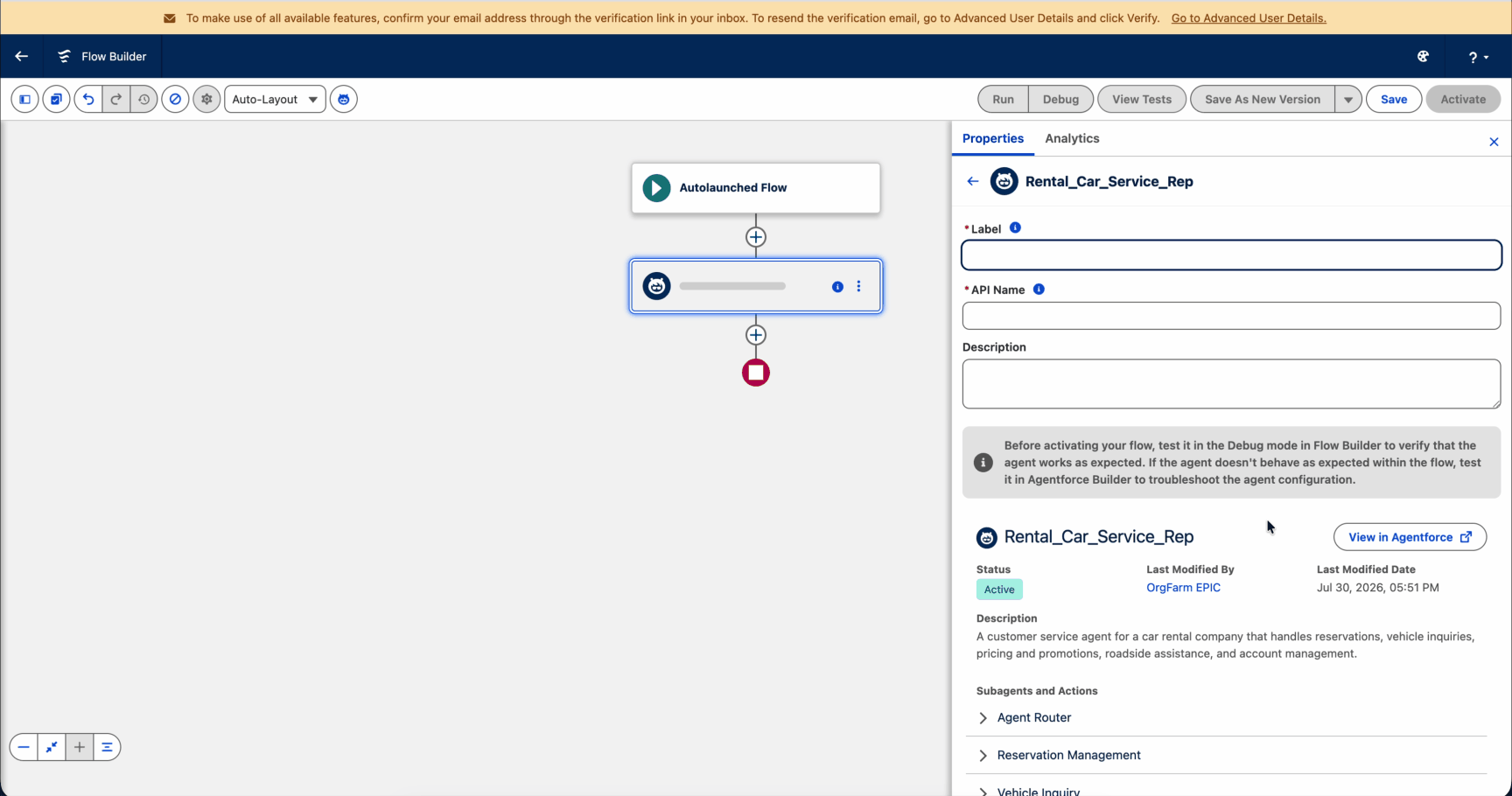Click the Active status badge
This screenshot has height=796, width=1512.
[999, 590]
